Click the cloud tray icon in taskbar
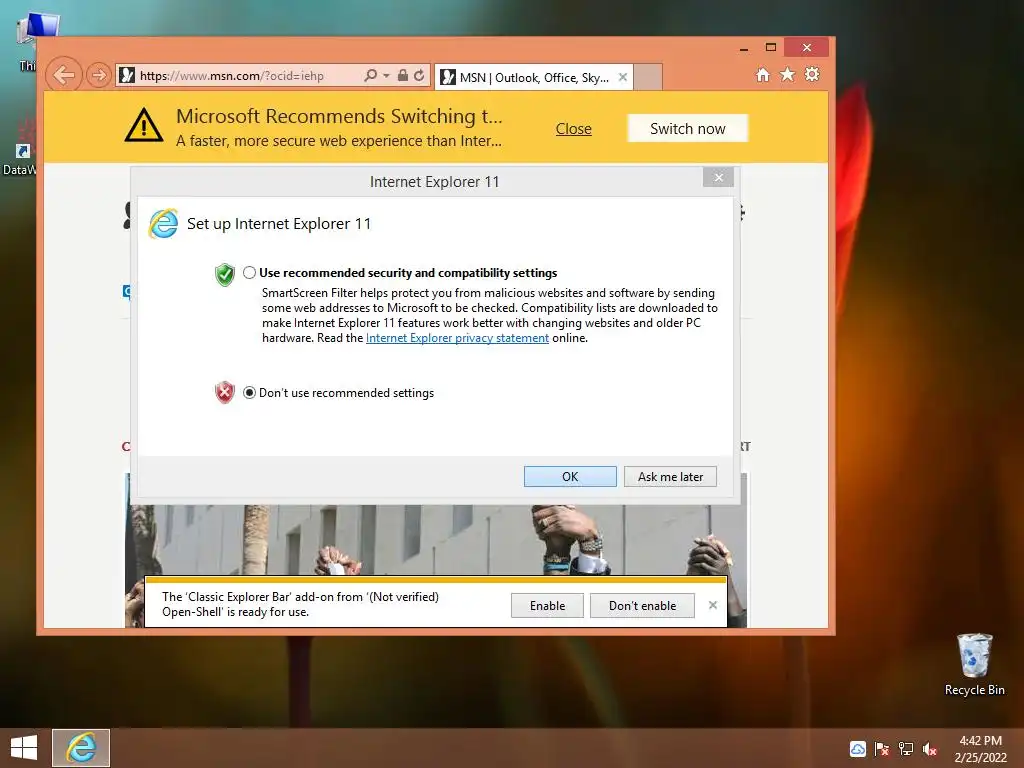The image size is (1024, 768). (x=857, y=749)
